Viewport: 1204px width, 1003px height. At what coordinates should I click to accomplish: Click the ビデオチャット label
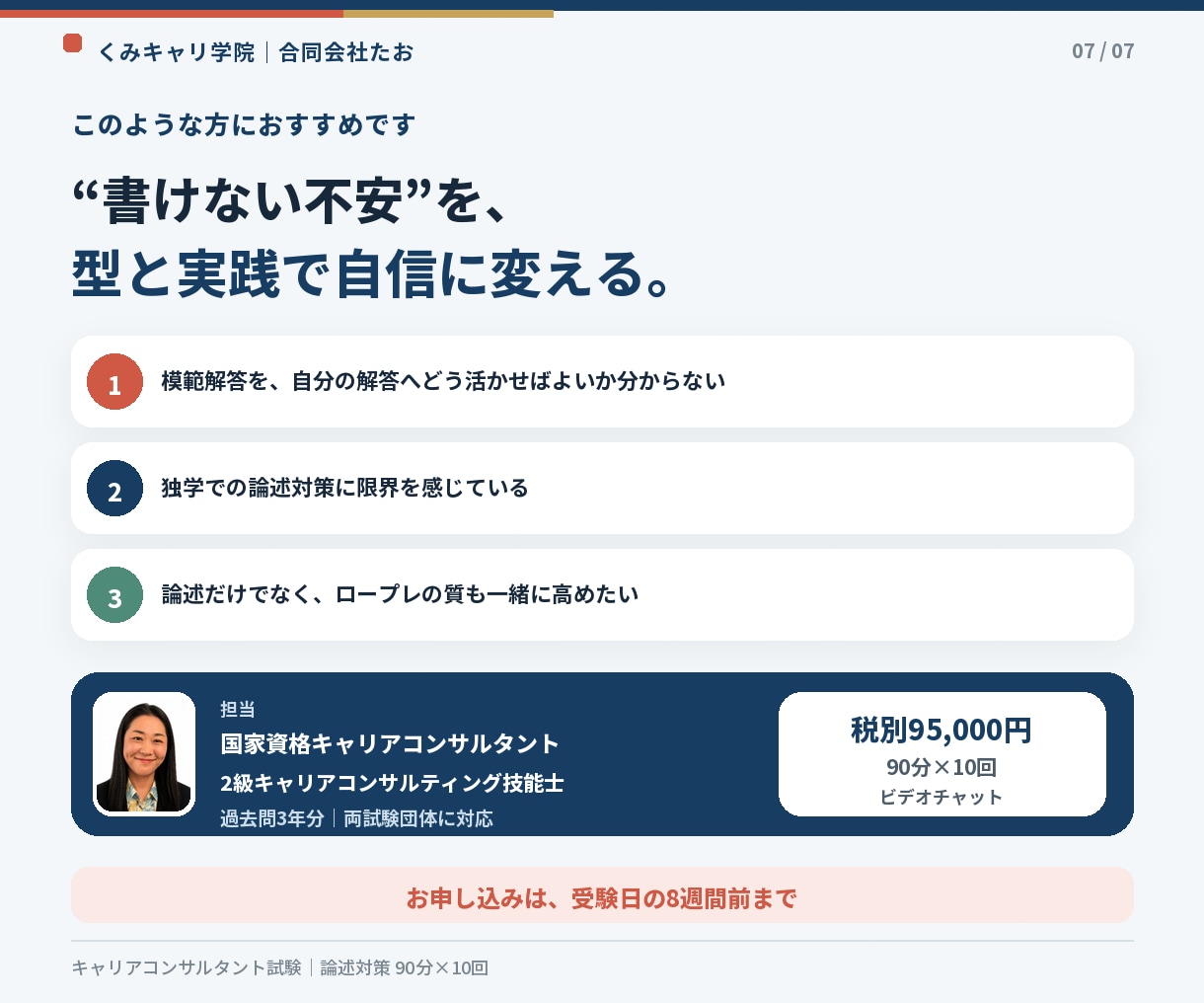(941, 797)
